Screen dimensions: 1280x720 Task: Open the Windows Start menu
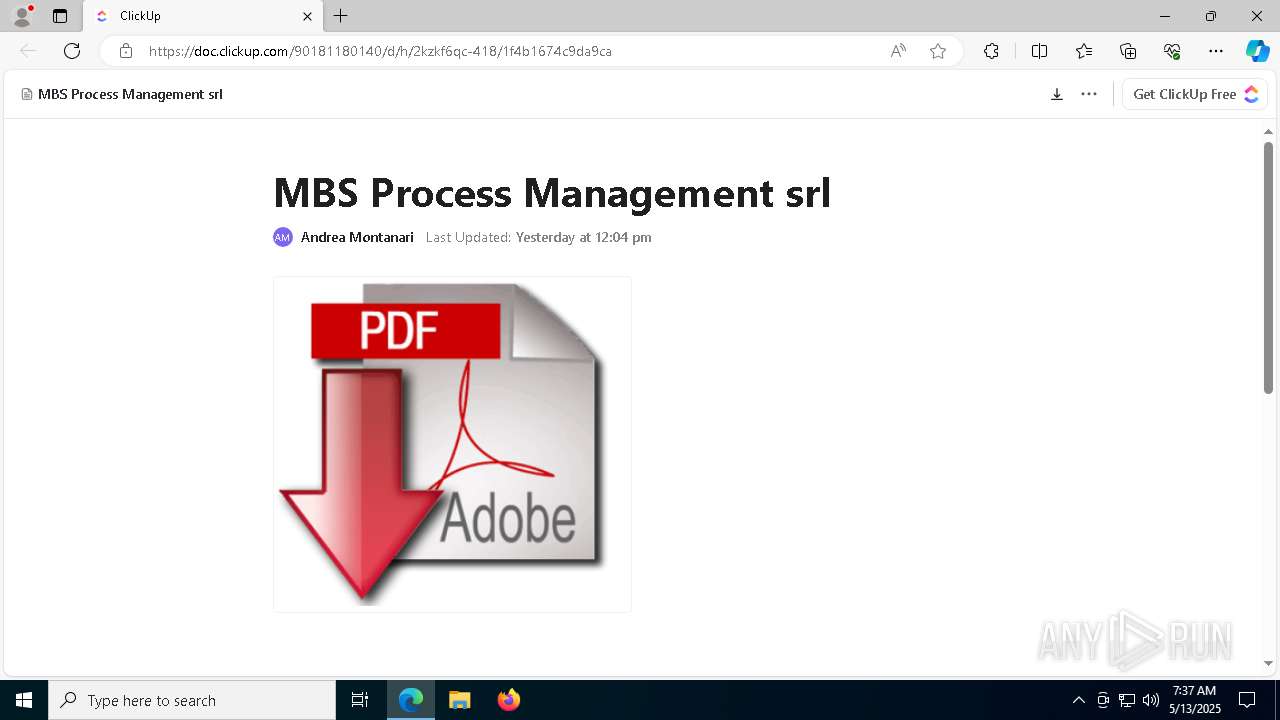pos(24,700)
